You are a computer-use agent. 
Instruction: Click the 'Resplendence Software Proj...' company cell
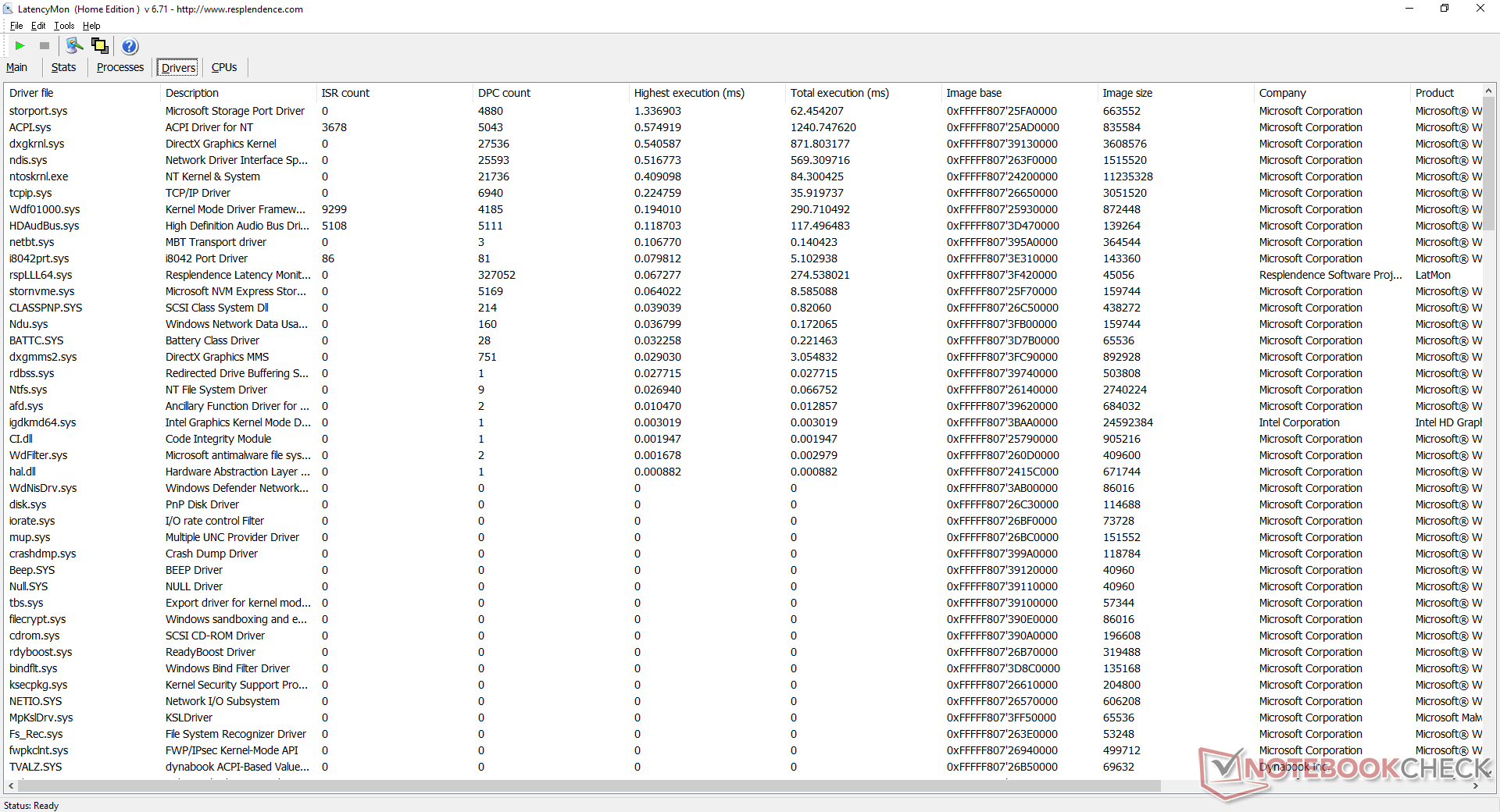[x=1330, y=275]
